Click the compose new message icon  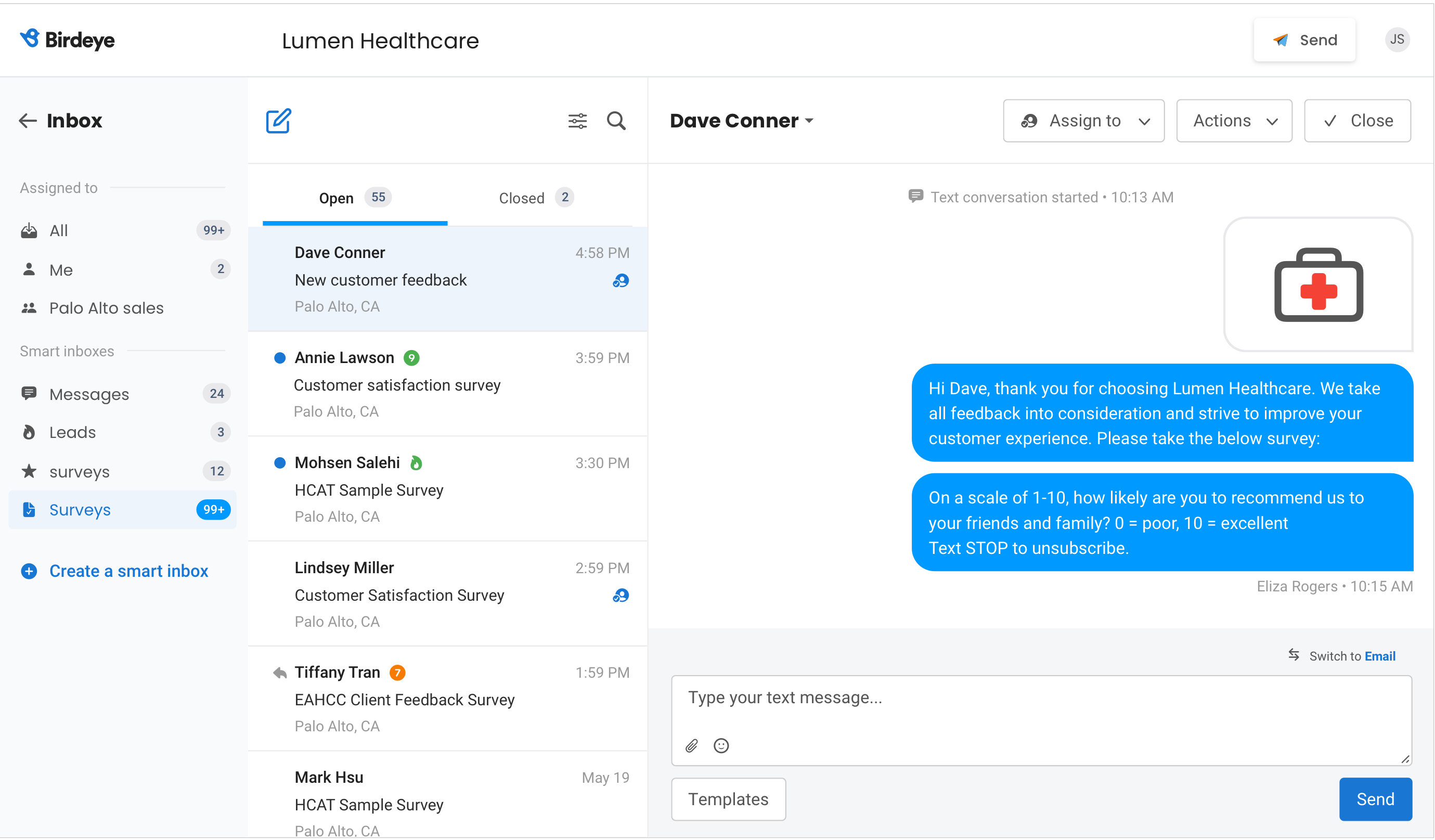point(278,121)
